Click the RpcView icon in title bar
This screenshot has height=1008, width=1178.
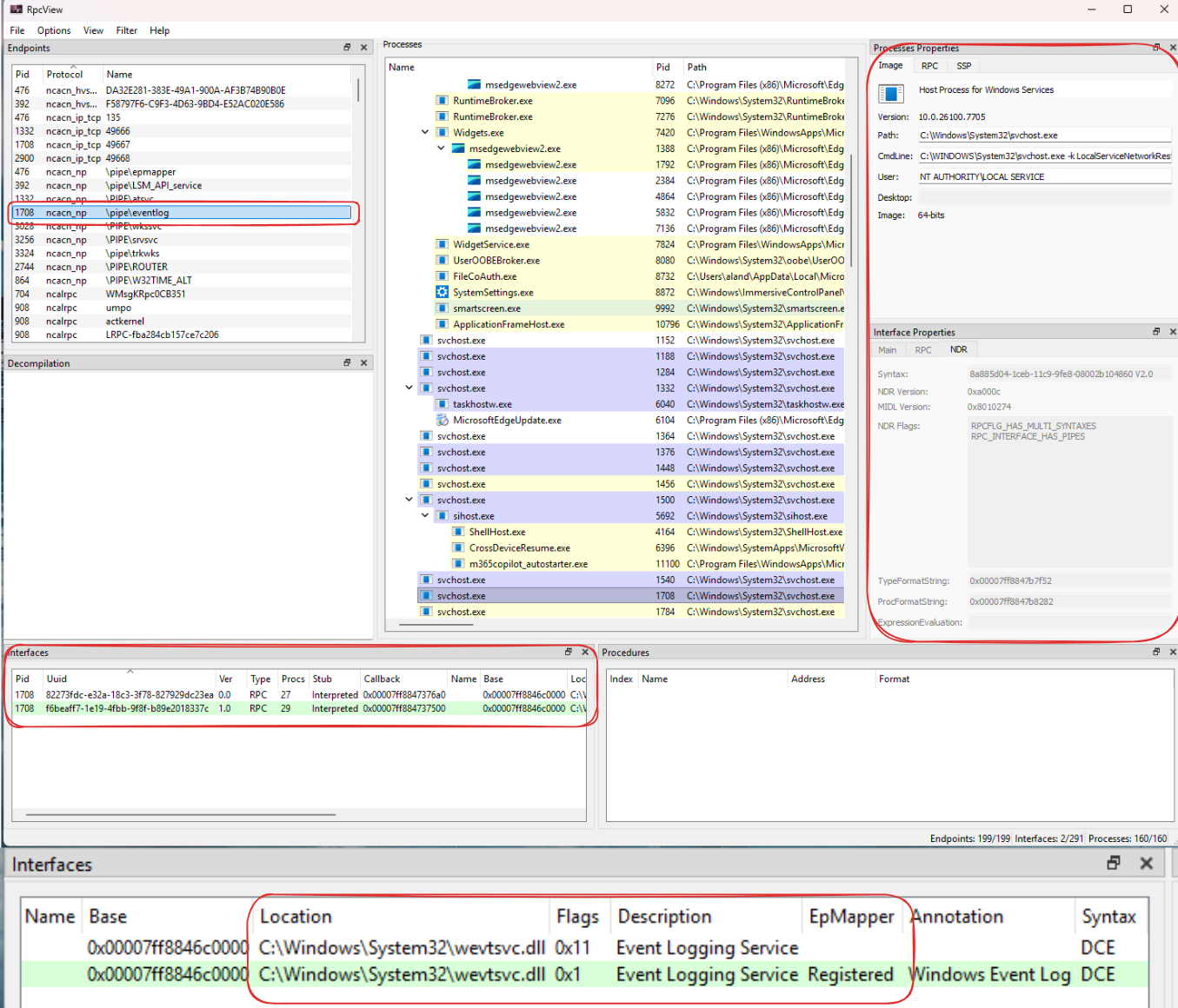pos(16,10)
